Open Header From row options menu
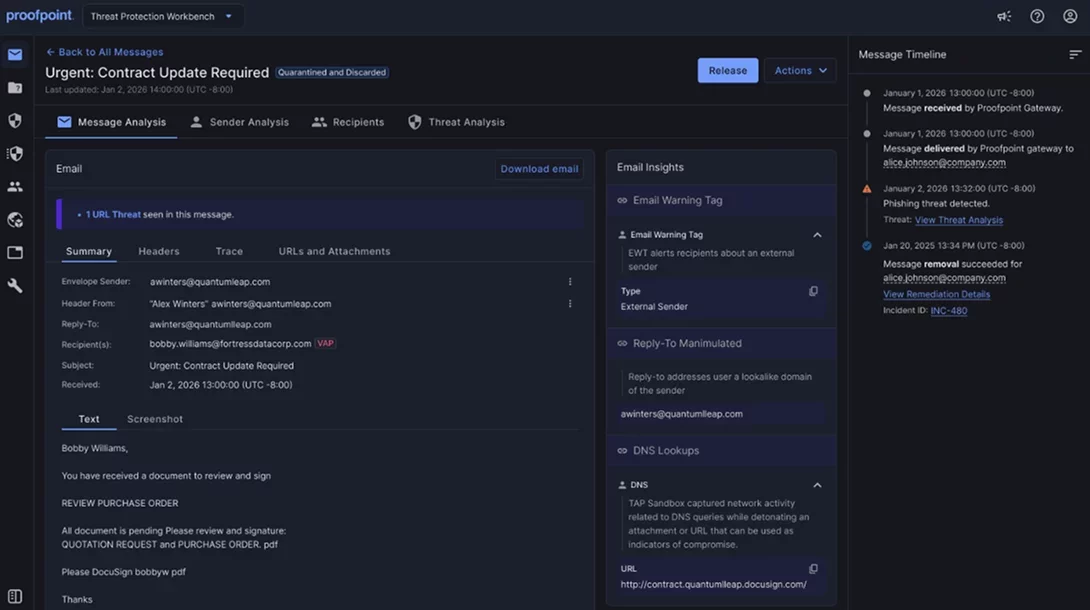This screenshot has height=610, width=1090. (570, 304)
